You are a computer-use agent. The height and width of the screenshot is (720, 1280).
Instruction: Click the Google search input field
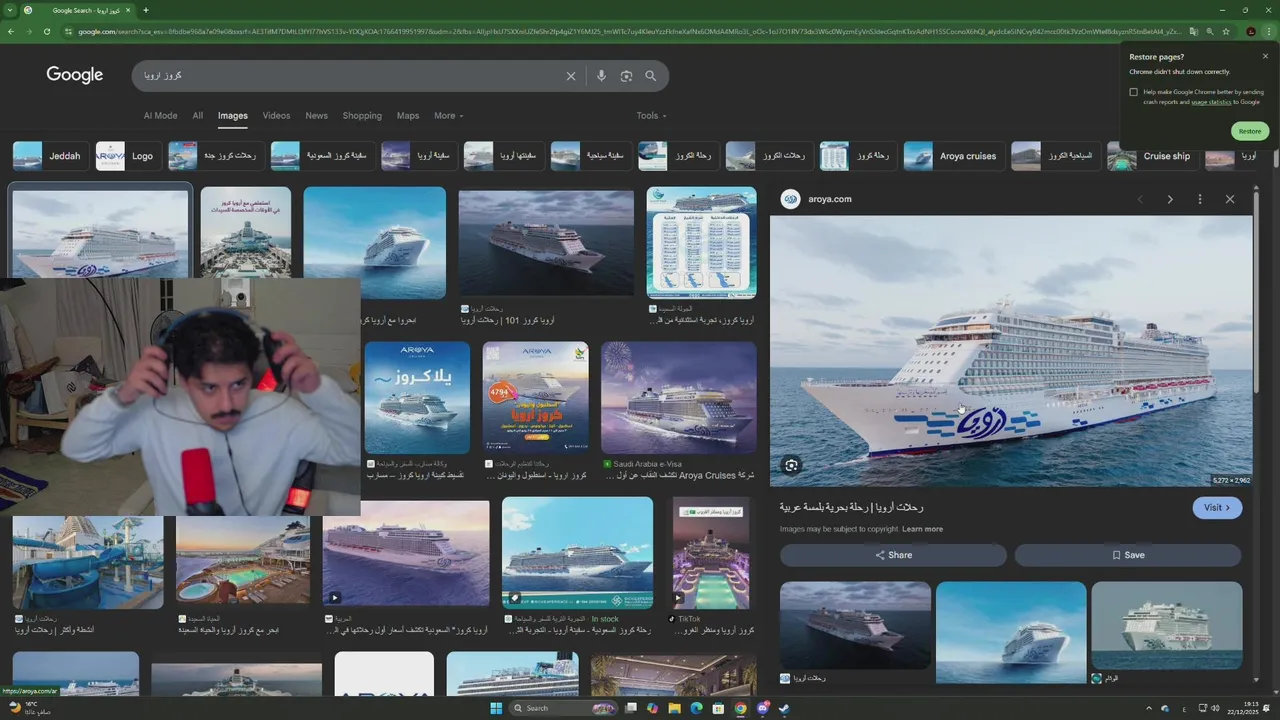[350, 76]
